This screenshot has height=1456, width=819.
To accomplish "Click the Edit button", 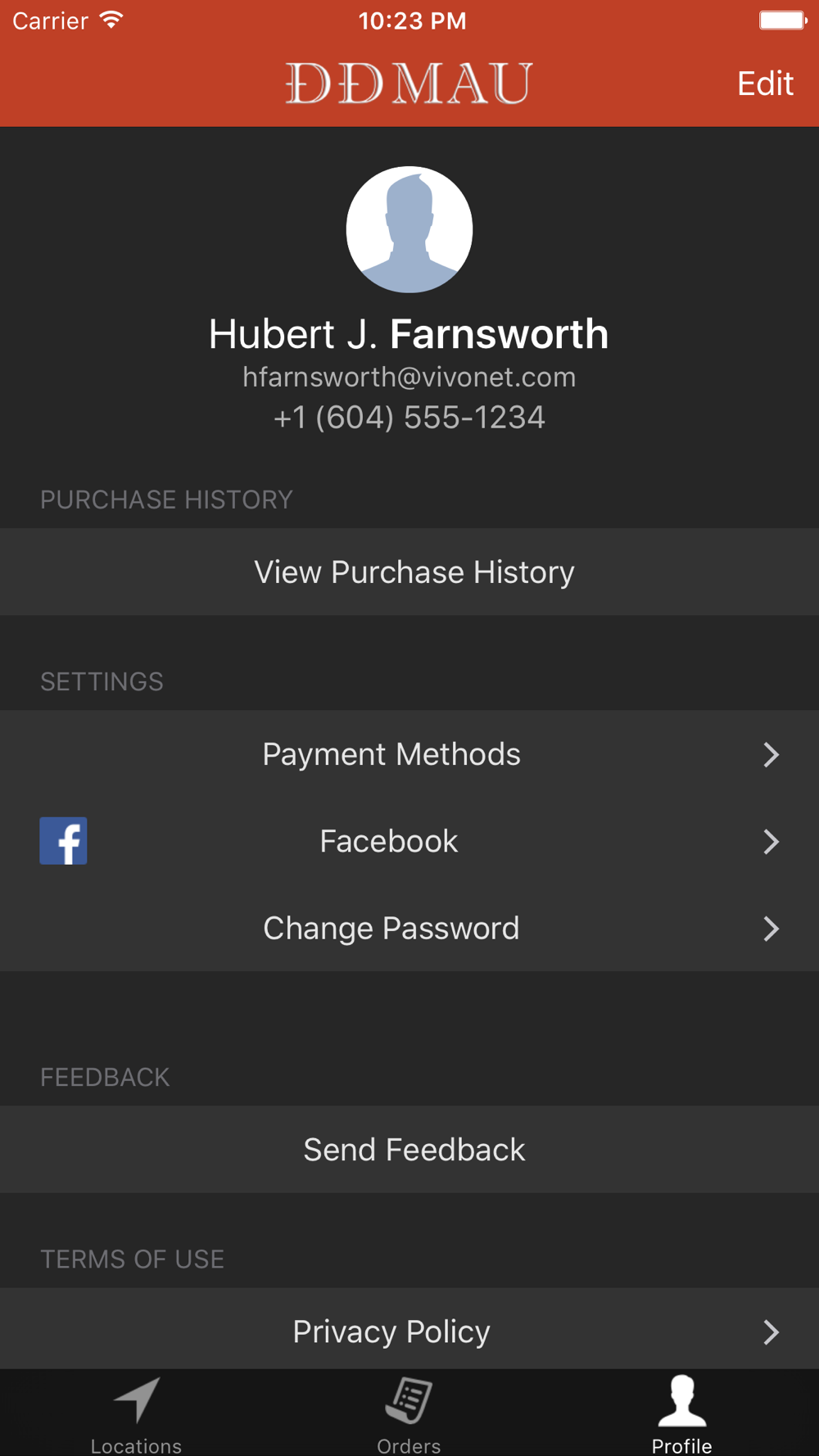I will pos(765,84).
